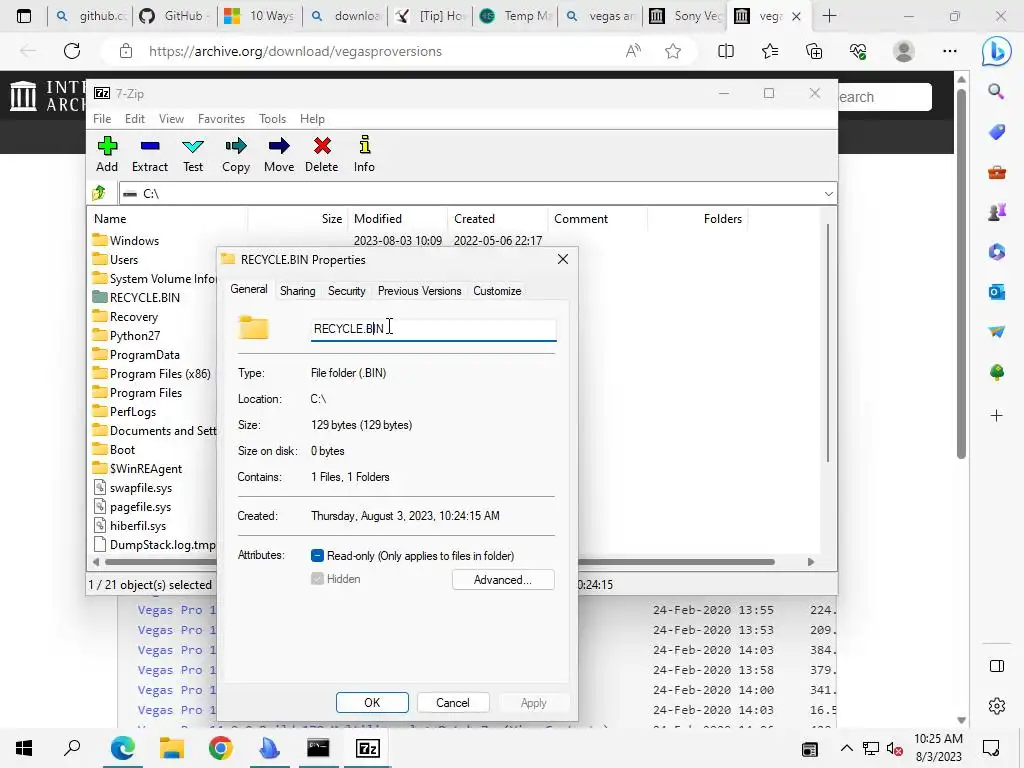Open Edge sidebar settings gear
1024x768 pixels.
click(x=997, y=706)
